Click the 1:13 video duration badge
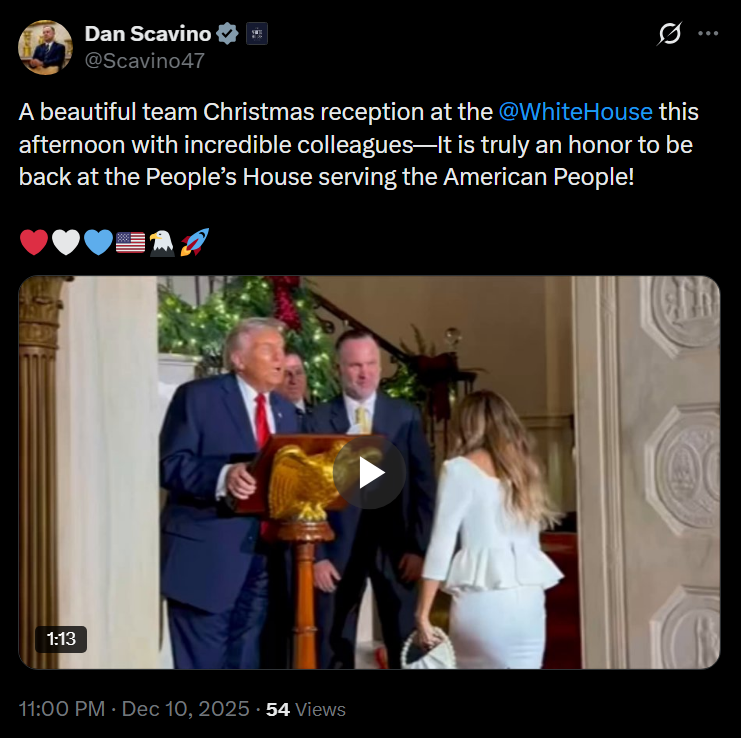 click(x=61, y=639)
